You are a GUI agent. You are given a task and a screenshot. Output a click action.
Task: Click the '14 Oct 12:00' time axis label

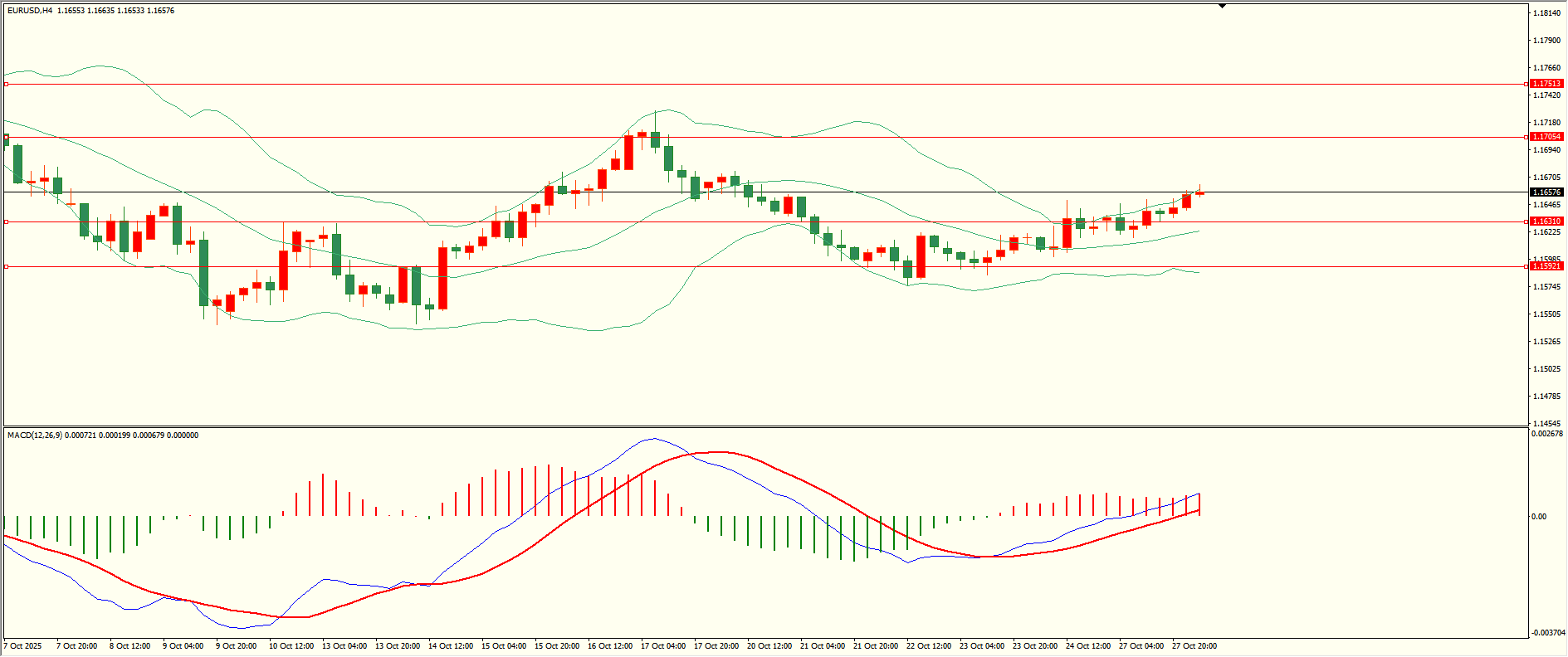tap(451, 646)
